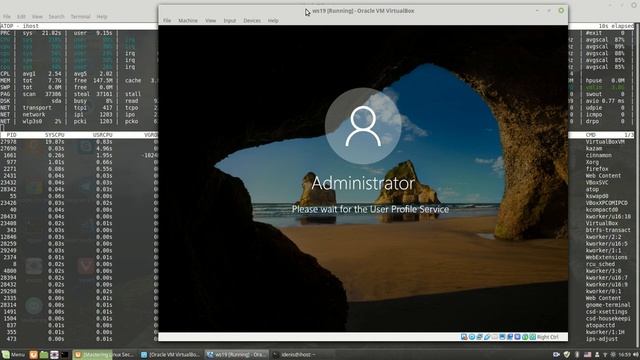Screen dimensions: 640x360
Task: Open the Edit menu in the terminal window
Action: 21,17
